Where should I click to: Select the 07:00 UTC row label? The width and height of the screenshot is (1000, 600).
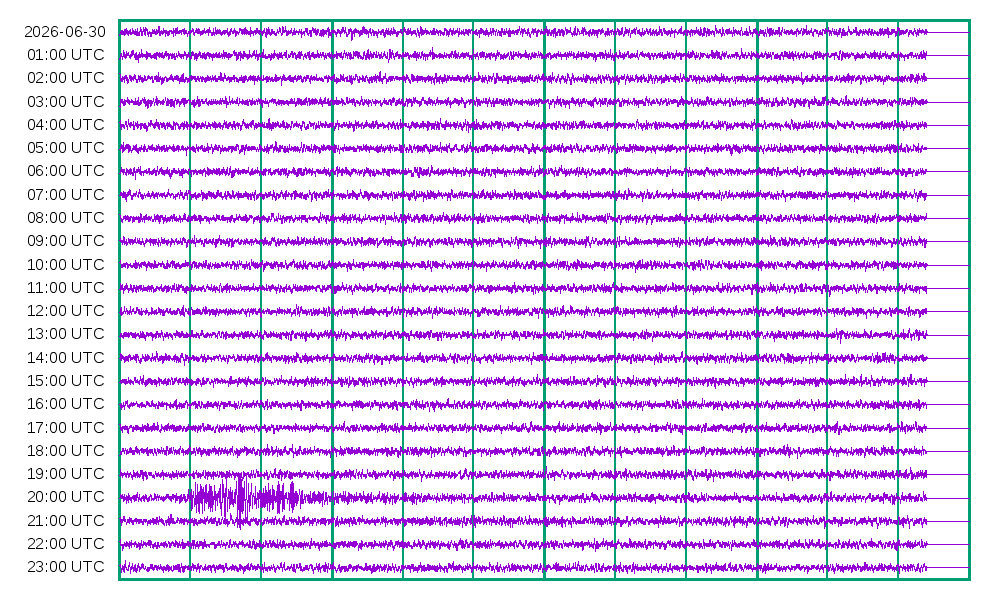click(x=66, y=194)
